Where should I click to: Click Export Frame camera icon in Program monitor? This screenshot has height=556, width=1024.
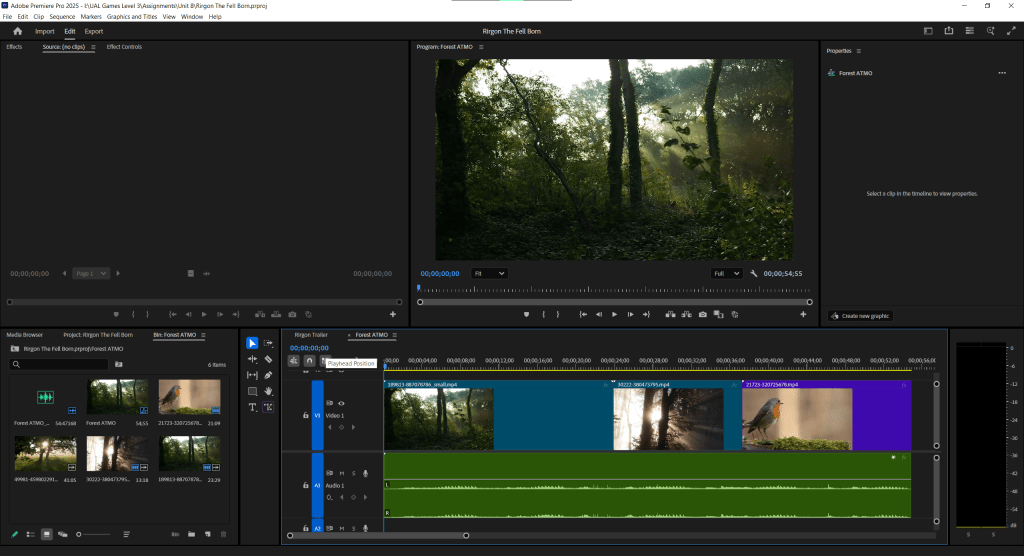point(703,314)
